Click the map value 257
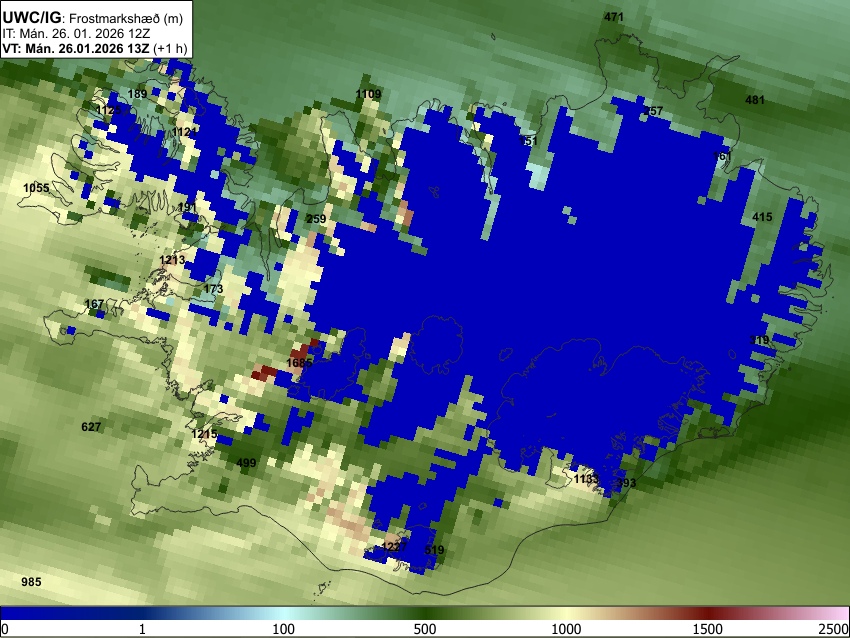The image size is (850, 638). click(x=653, y=111)
